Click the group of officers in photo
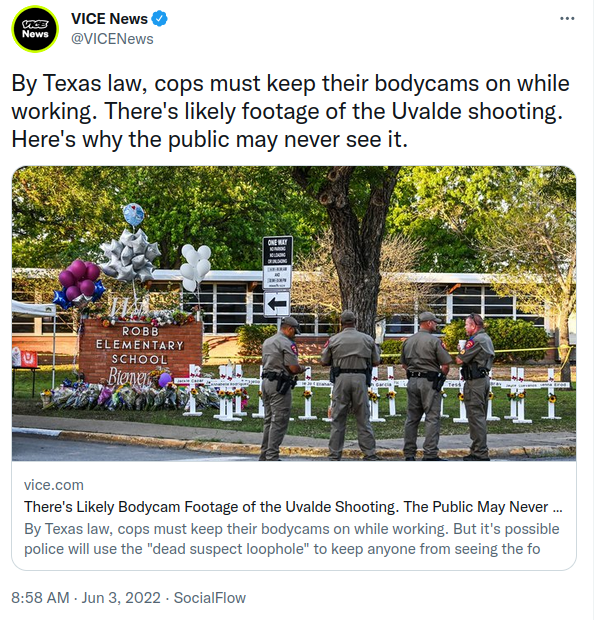This screenshot has width=599, height=620. (x=377, y=386)
